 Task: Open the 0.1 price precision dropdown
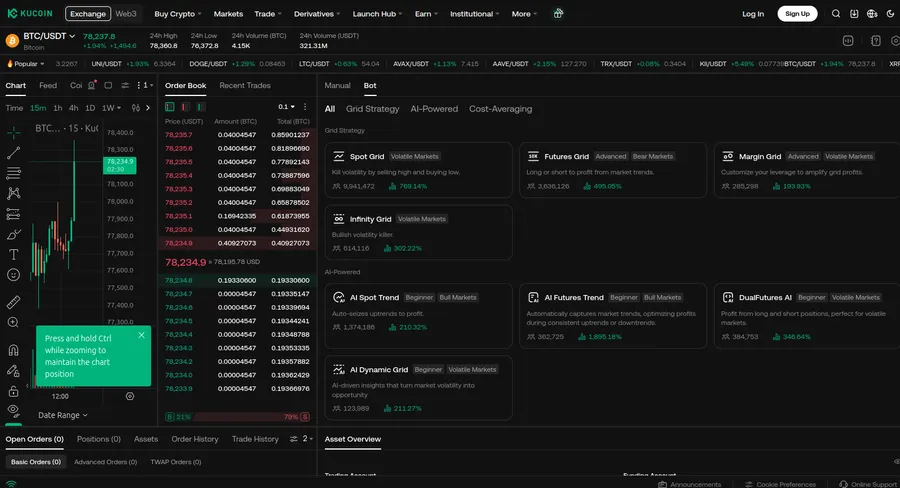[286, 107]
